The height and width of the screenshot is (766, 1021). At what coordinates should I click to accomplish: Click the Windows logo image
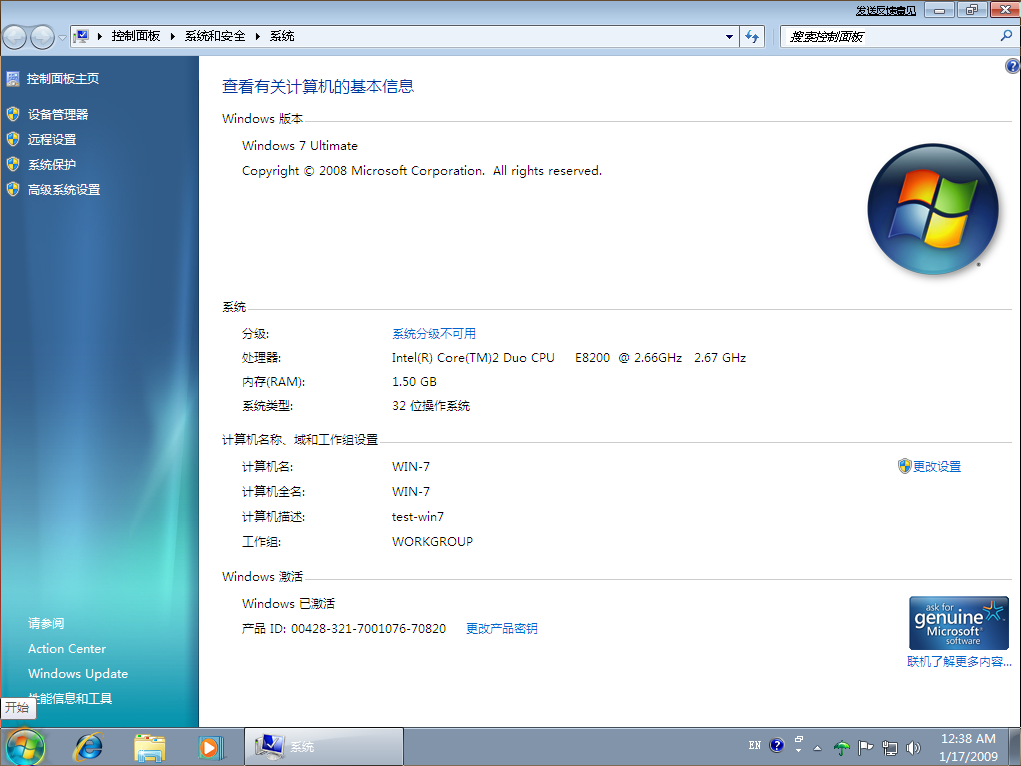tap(932, 208)
